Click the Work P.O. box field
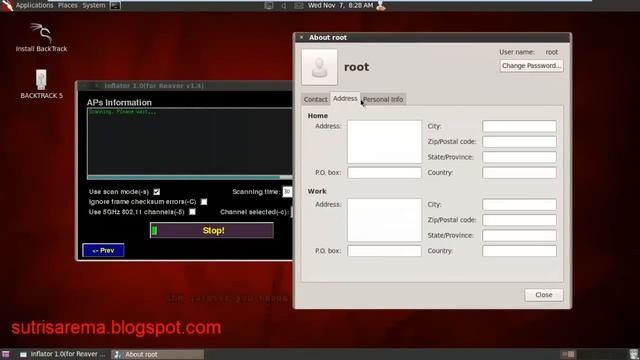 tap(384, 251)
